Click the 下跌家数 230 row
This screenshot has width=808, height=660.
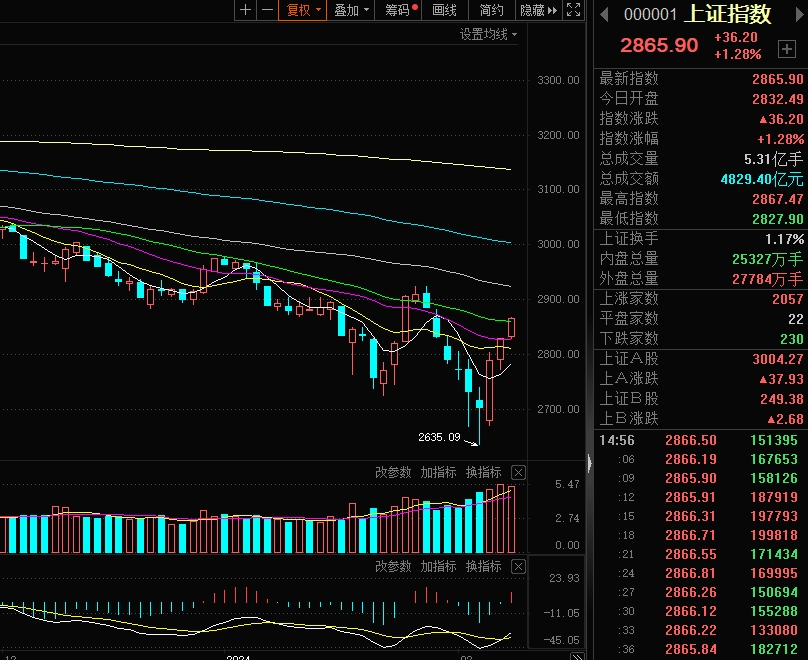701,339
